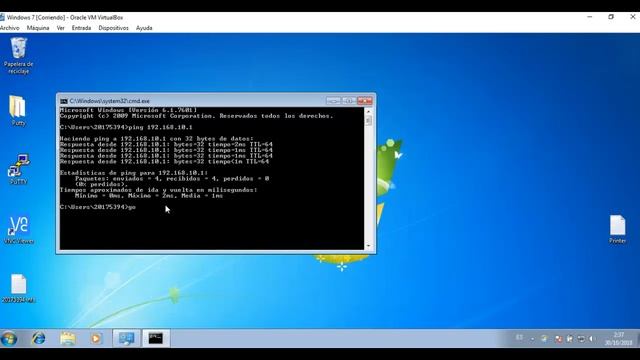
Task: Click the cmd scrollbar down arrow
Action: point(368,246)
